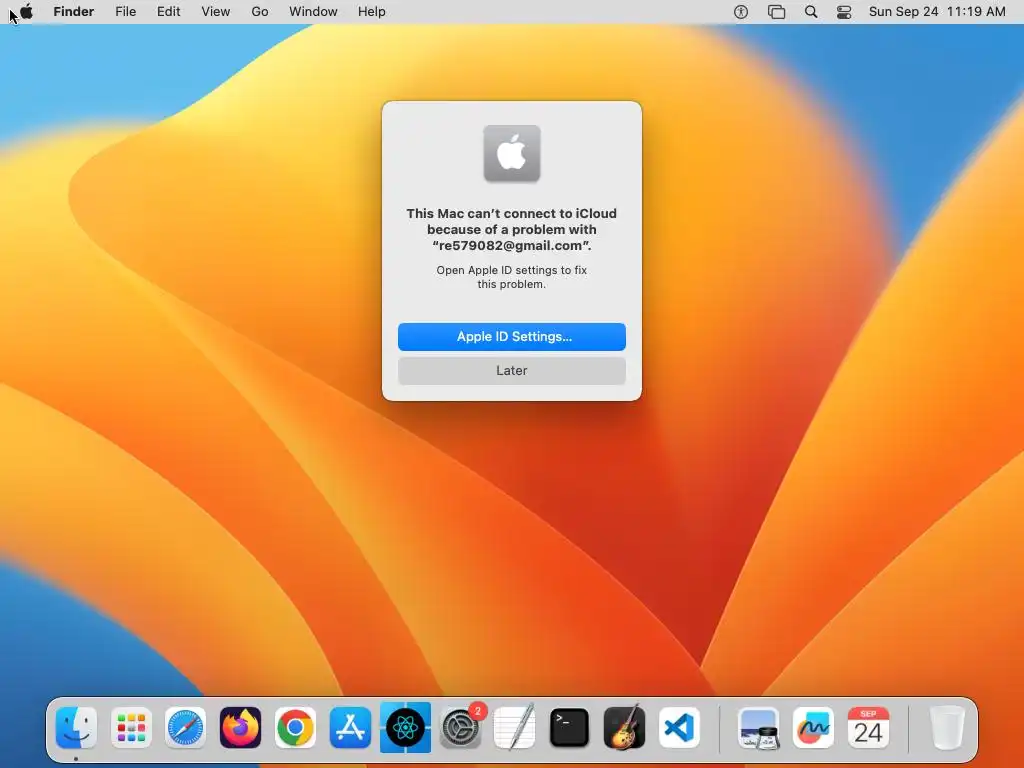Image resolution: width=1024 pixels, height=768 pixels.
Task: Open the Finder app menu
Action: [x=74, y=12]
